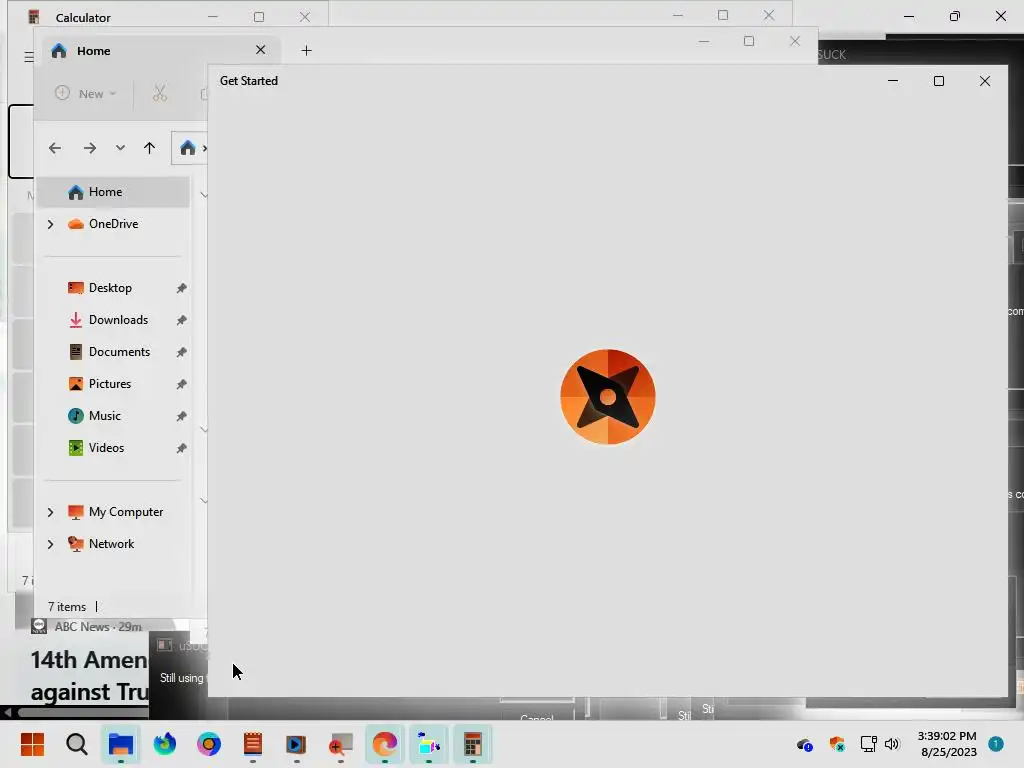Screen dimensions: 1024x768
Task: Click the Calculator window title
Action: (83, 18)
